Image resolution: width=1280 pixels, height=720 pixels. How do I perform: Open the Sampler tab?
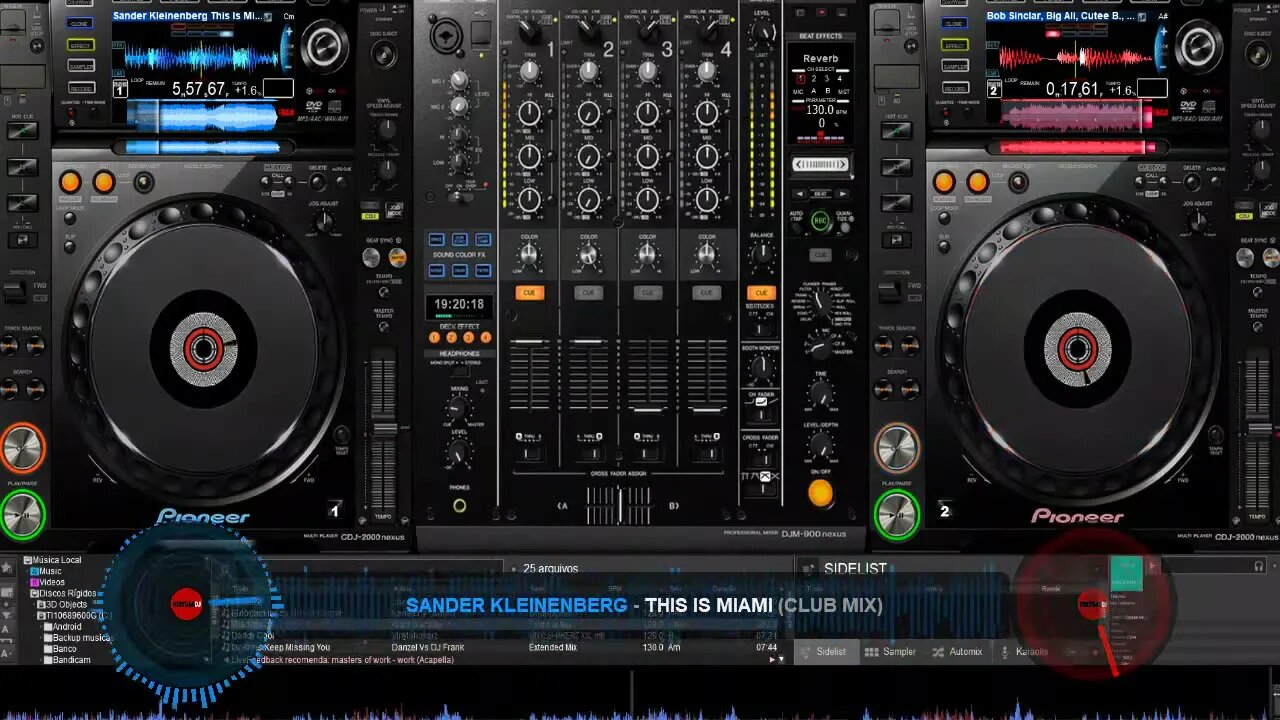[890, 652]
